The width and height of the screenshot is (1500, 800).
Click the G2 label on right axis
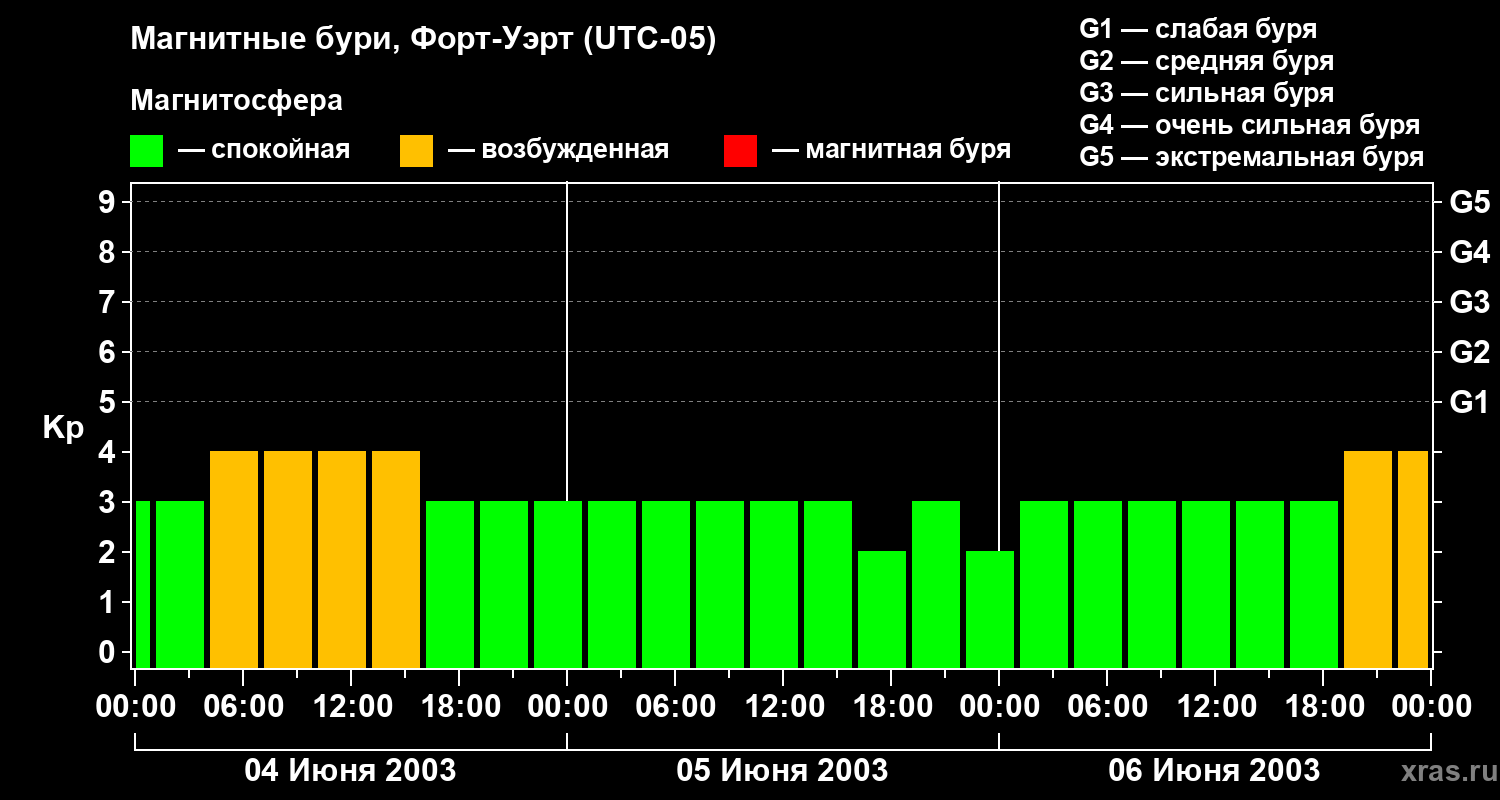pyautogui.click(x=1469, y=353)
